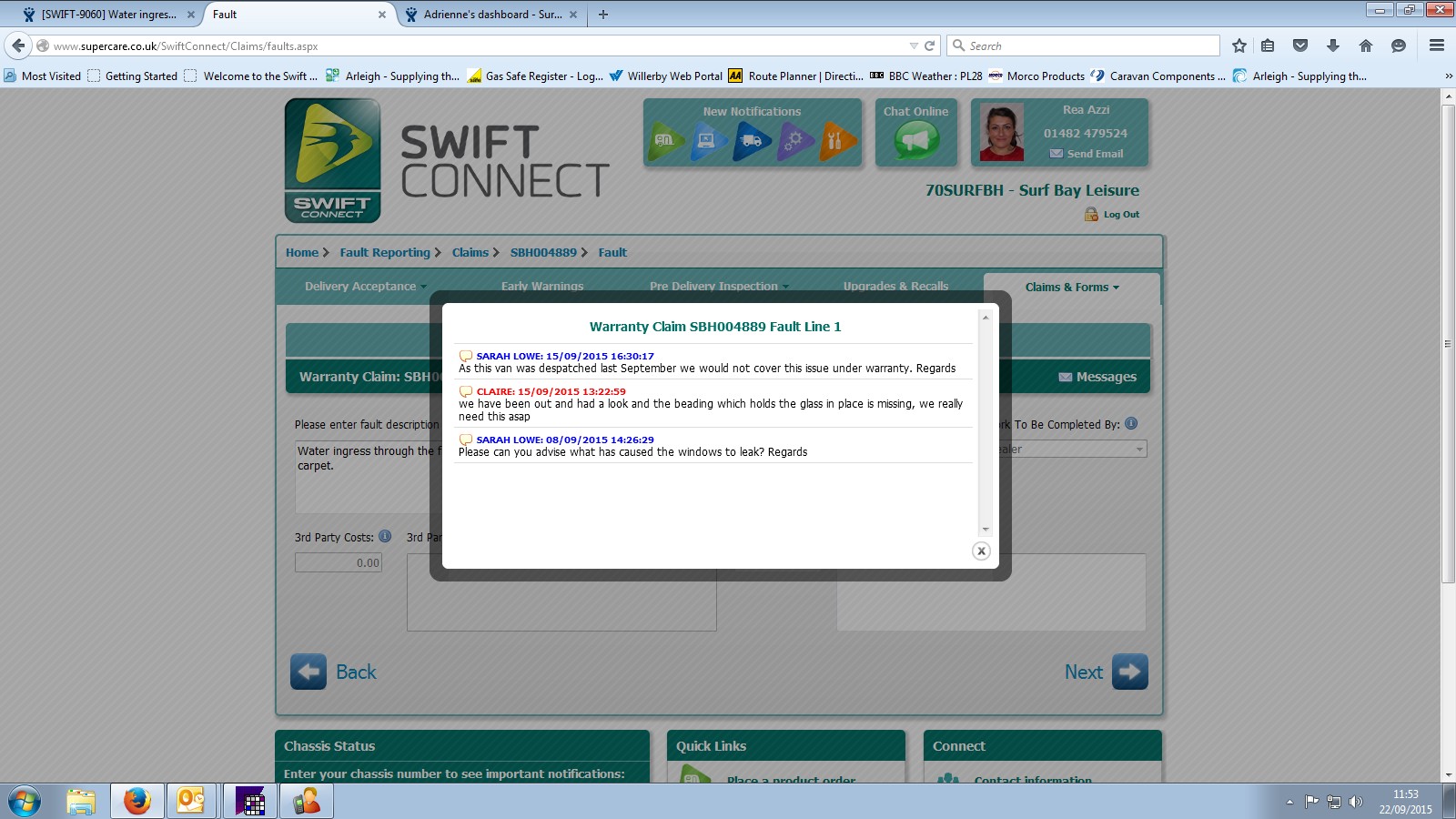Image resolution: width=1456 pixels, height=819 pixels.
Task: Close the Fault browser tab
Action: (382, 15)
